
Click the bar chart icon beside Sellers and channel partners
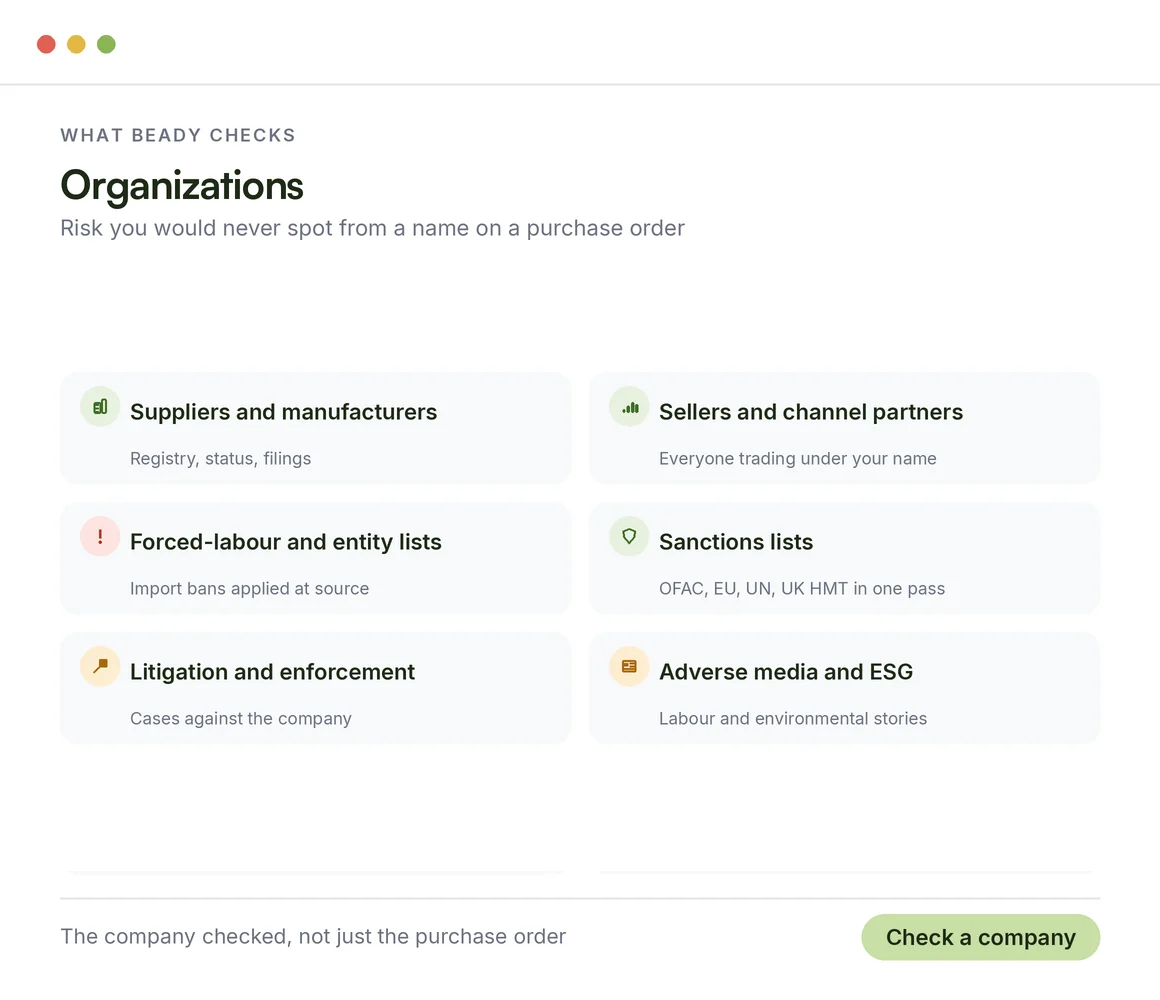coord(630,407)
